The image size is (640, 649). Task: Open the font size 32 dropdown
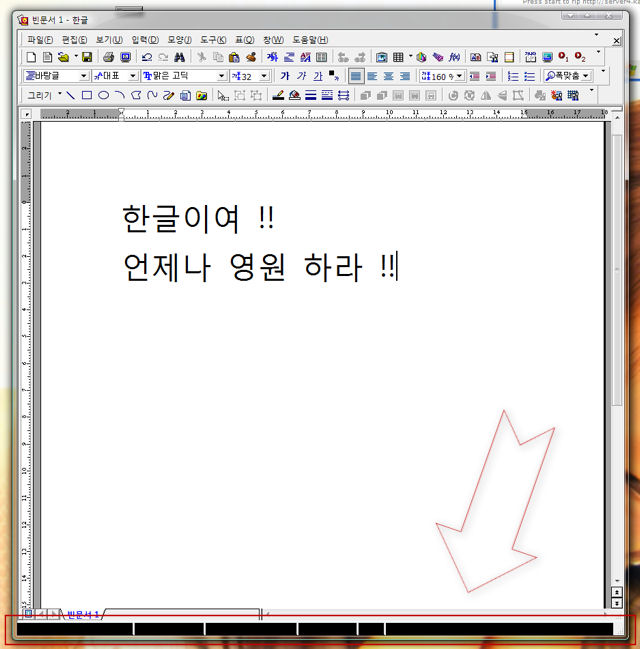coord(264,76)
